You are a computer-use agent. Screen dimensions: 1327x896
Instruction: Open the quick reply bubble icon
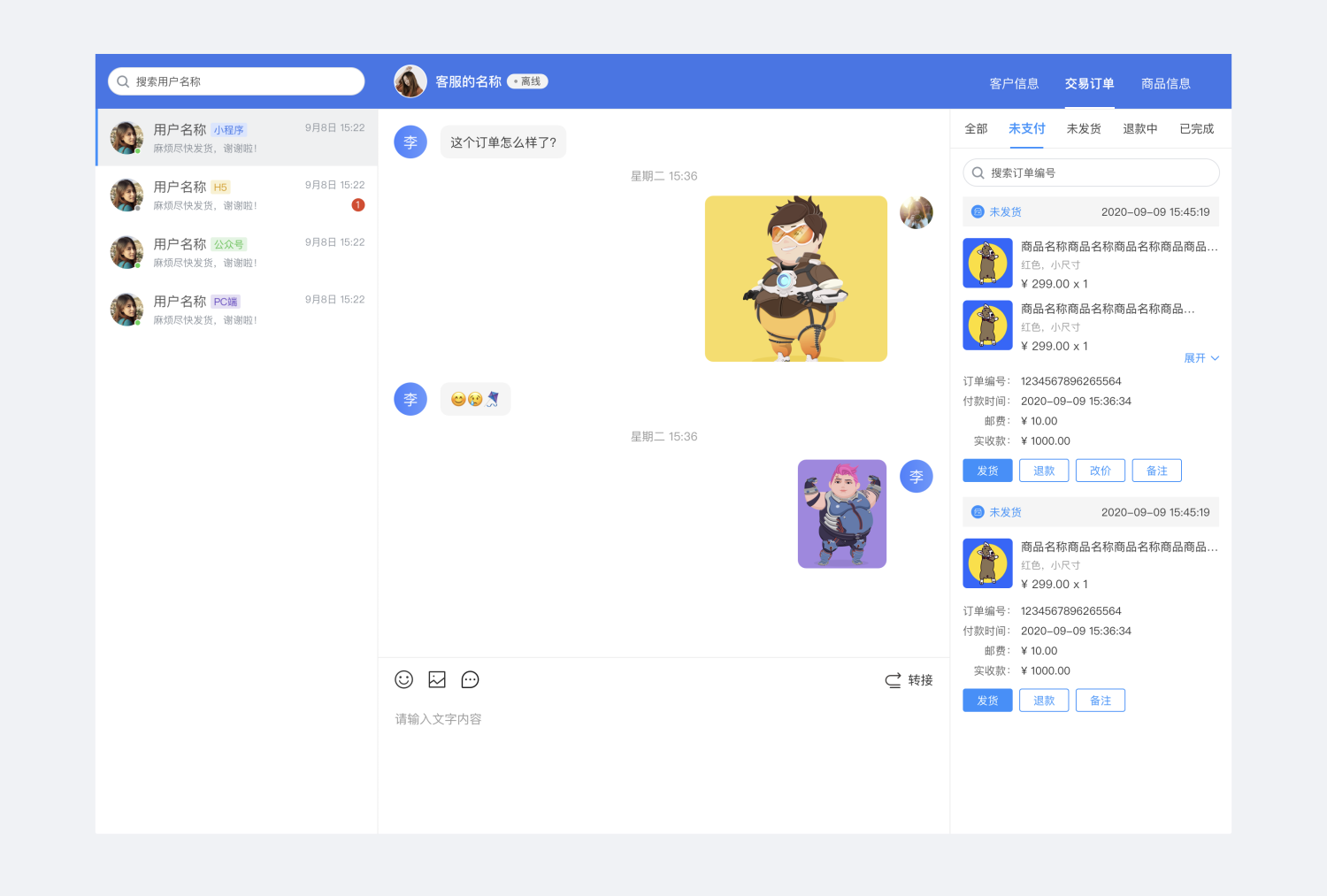tap(470, 679)
